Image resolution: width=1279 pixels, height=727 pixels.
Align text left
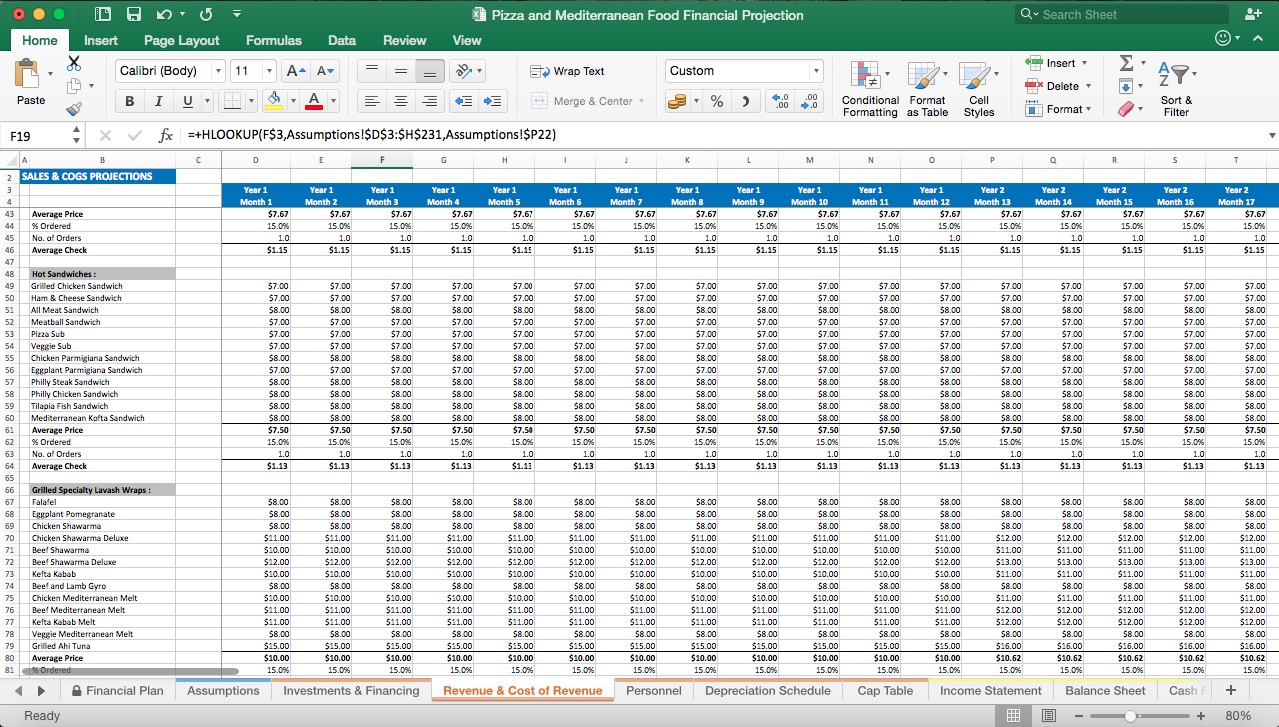371,101
